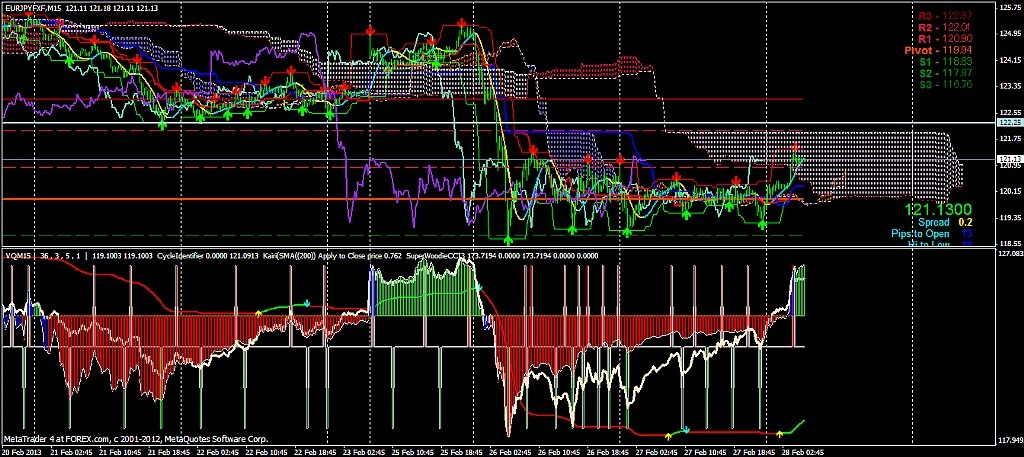Click the R3 - 122.97 pivot label
The height and width of the screenshot is (457, 1024).
click(x=947, y=16)
